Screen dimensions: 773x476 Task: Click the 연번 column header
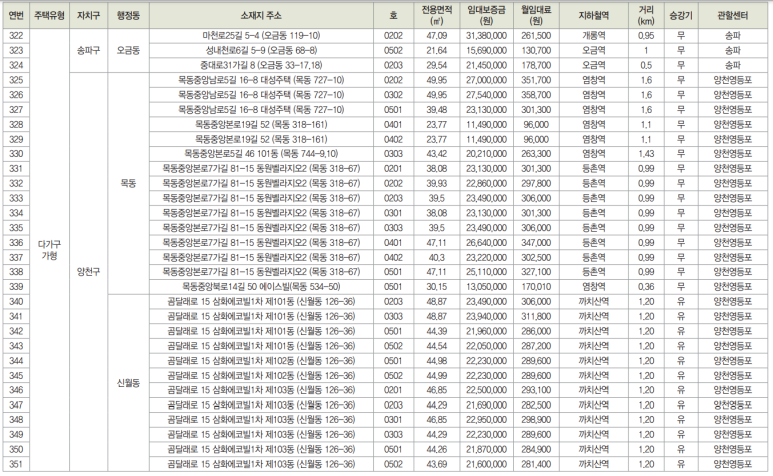tap(16, 16)
